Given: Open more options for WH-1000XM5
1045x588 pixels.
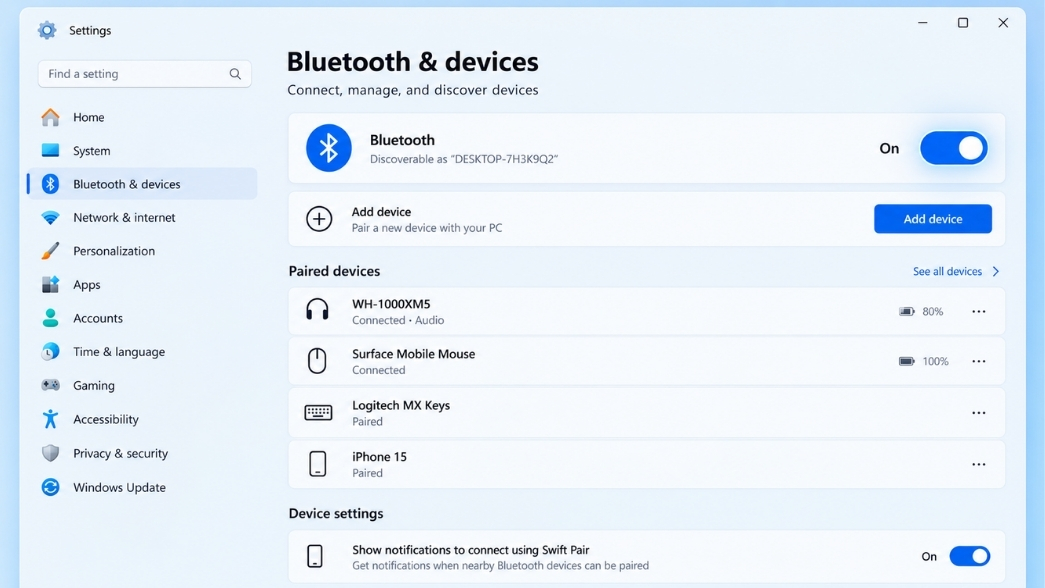Looking at the screenshot, I should pyautogui.click(x=978, y=311).
